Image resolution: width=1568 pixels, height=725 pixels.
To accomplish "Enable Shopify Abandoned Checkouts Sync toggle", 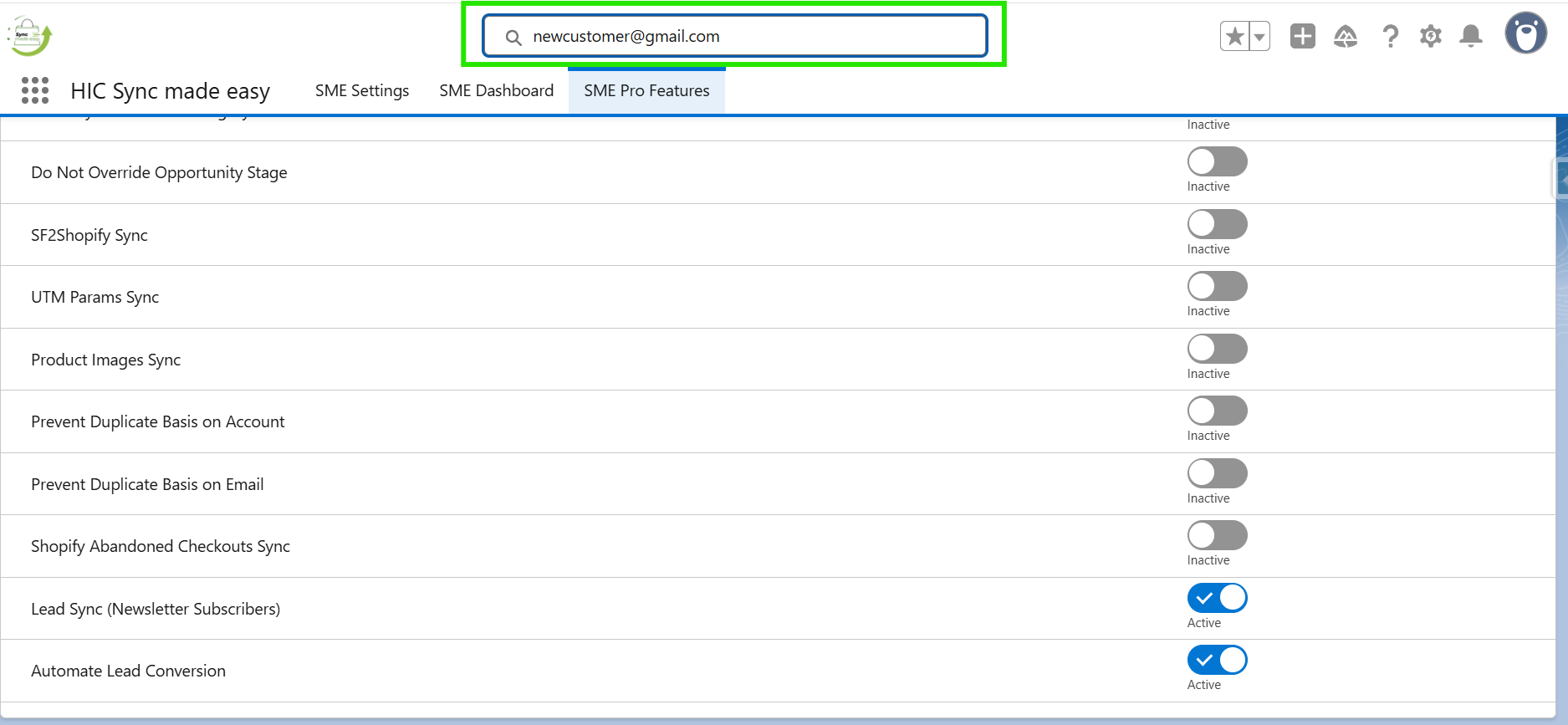I will (1218, 535).
